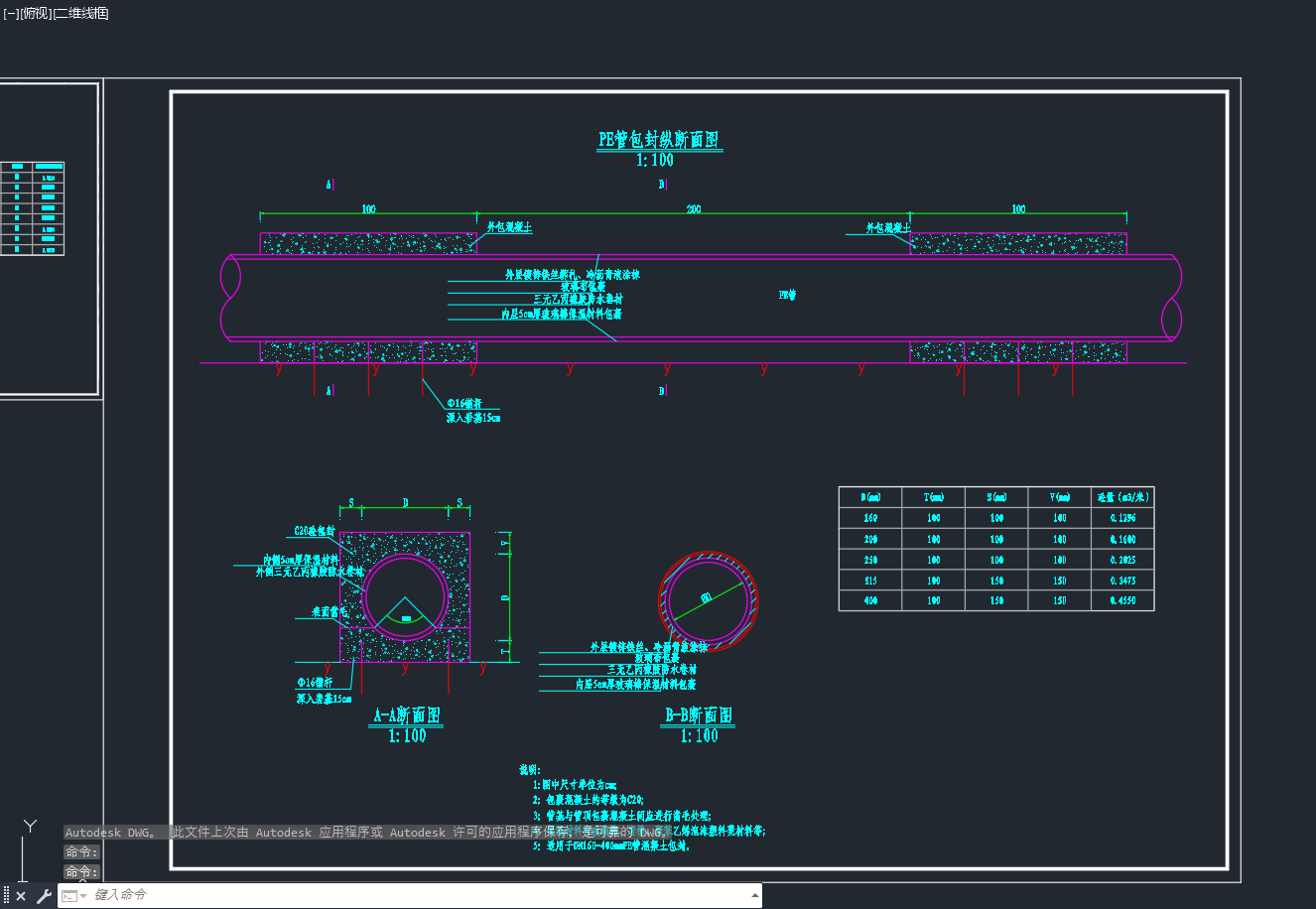
Task: Click the T(mm) table header cell
Action: coord(934,497)
